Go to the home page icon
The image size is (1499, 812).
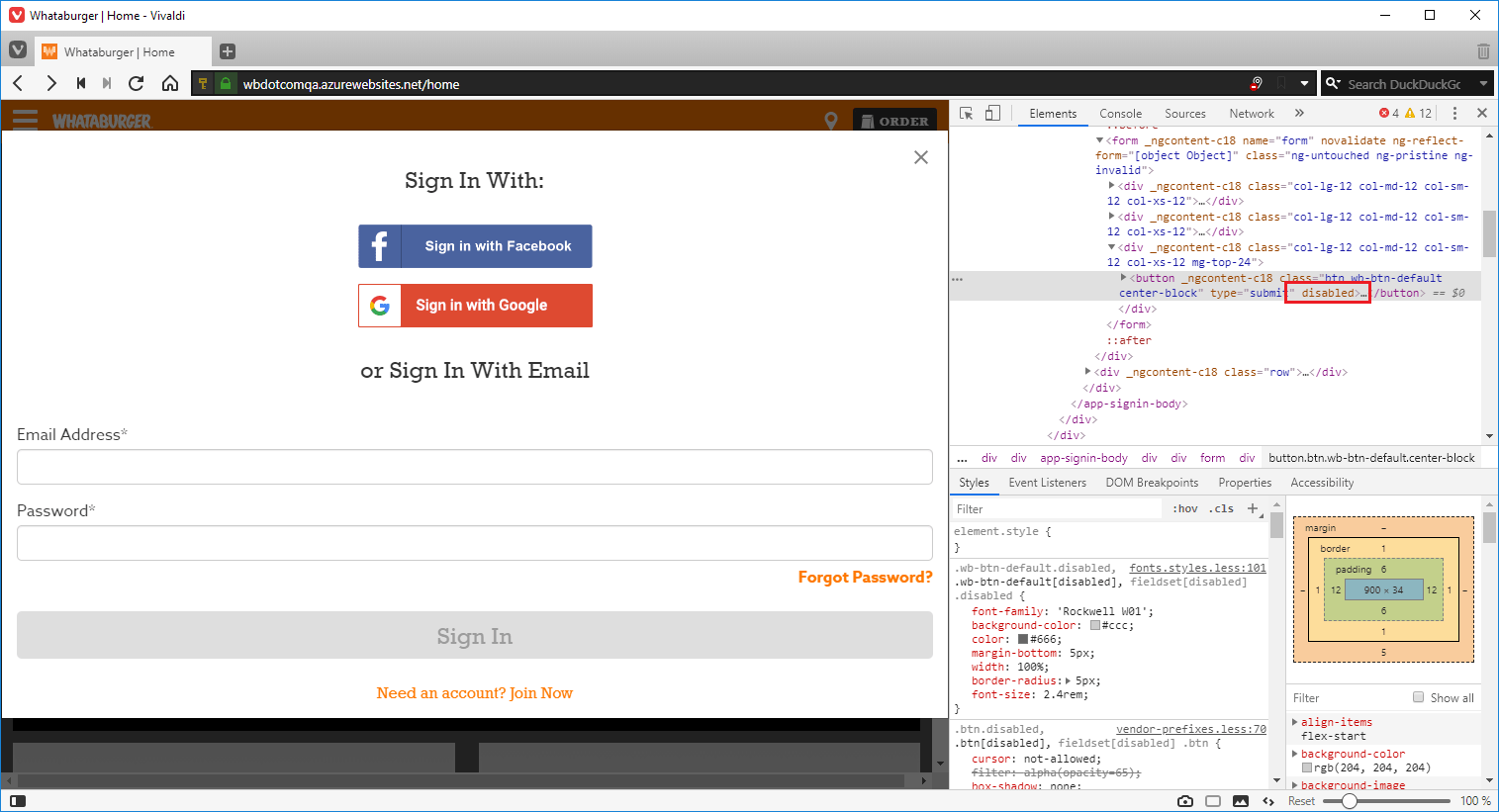tap(170, 83)
